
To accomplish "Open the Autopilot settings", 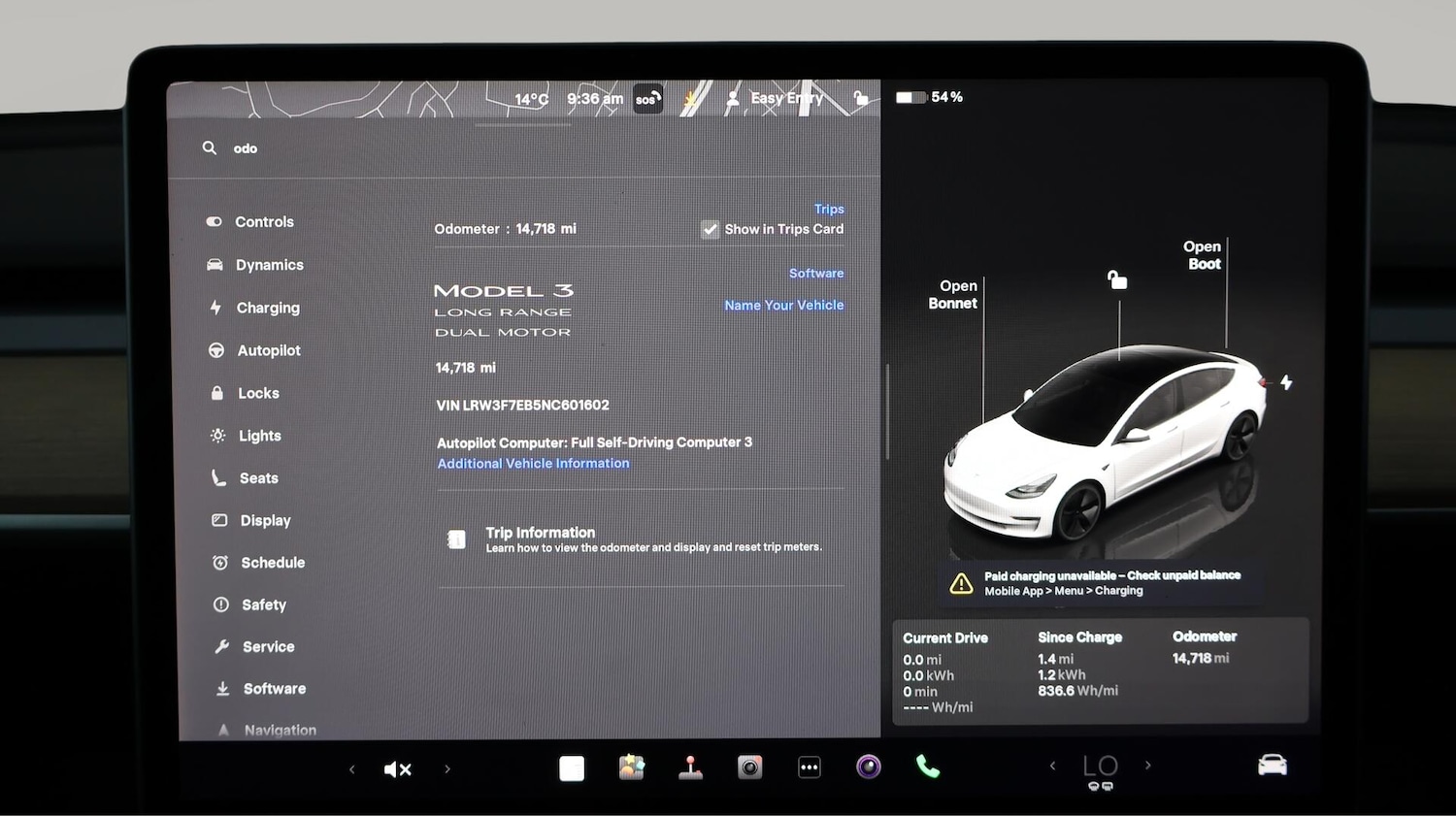I will tap(255, 350).
